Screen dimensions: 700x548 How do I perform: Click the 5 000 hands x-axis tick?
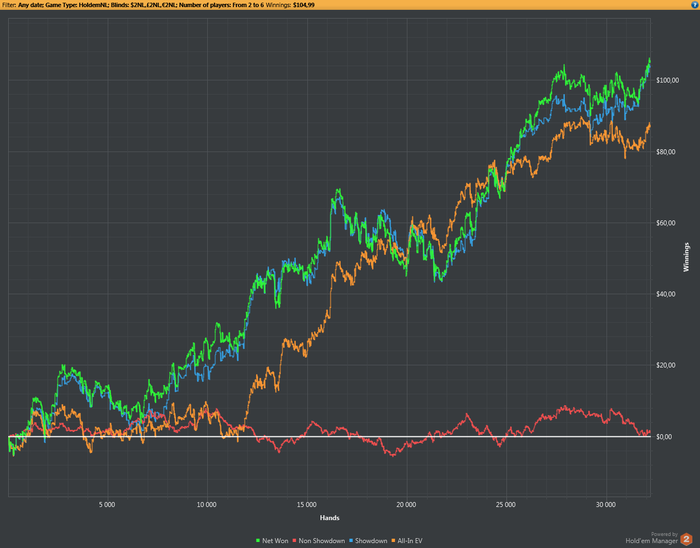108,504
